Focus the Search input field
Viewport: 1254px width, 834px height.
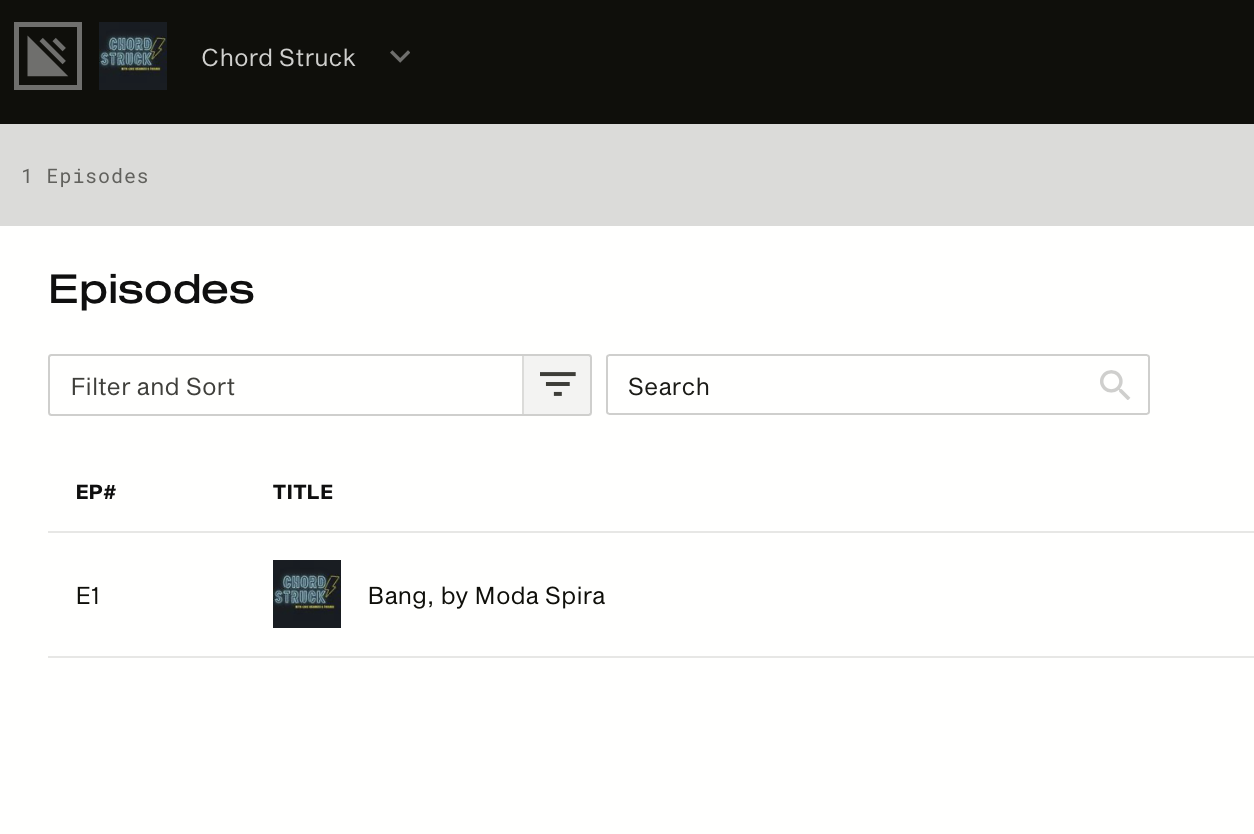pyautogui.click(x=878, y=385)
